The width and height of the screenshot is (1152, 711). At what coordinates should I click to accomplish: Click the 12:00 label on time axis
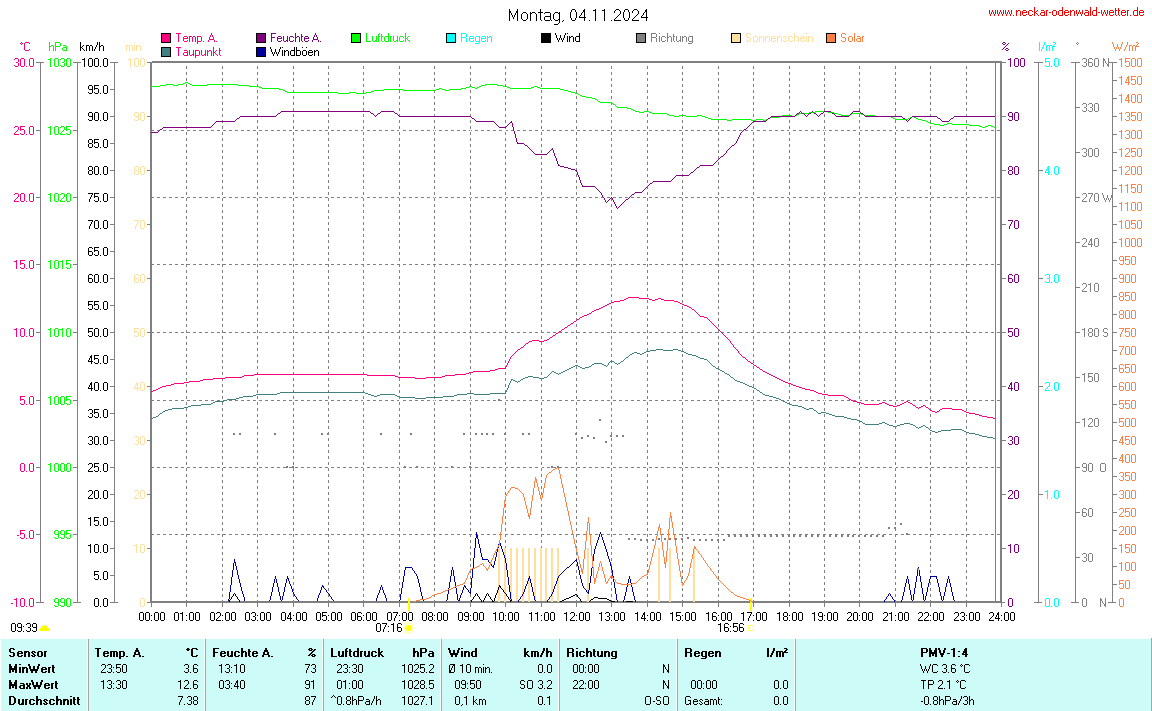tap(577, 614)
